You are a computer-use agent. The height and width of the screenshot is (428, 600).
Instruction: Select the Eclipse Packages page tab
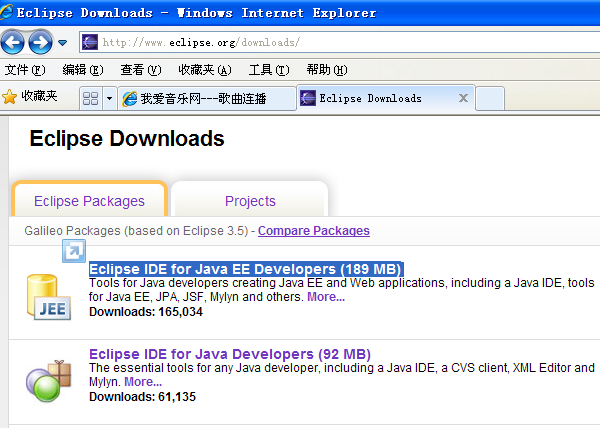tap(90, 200)
